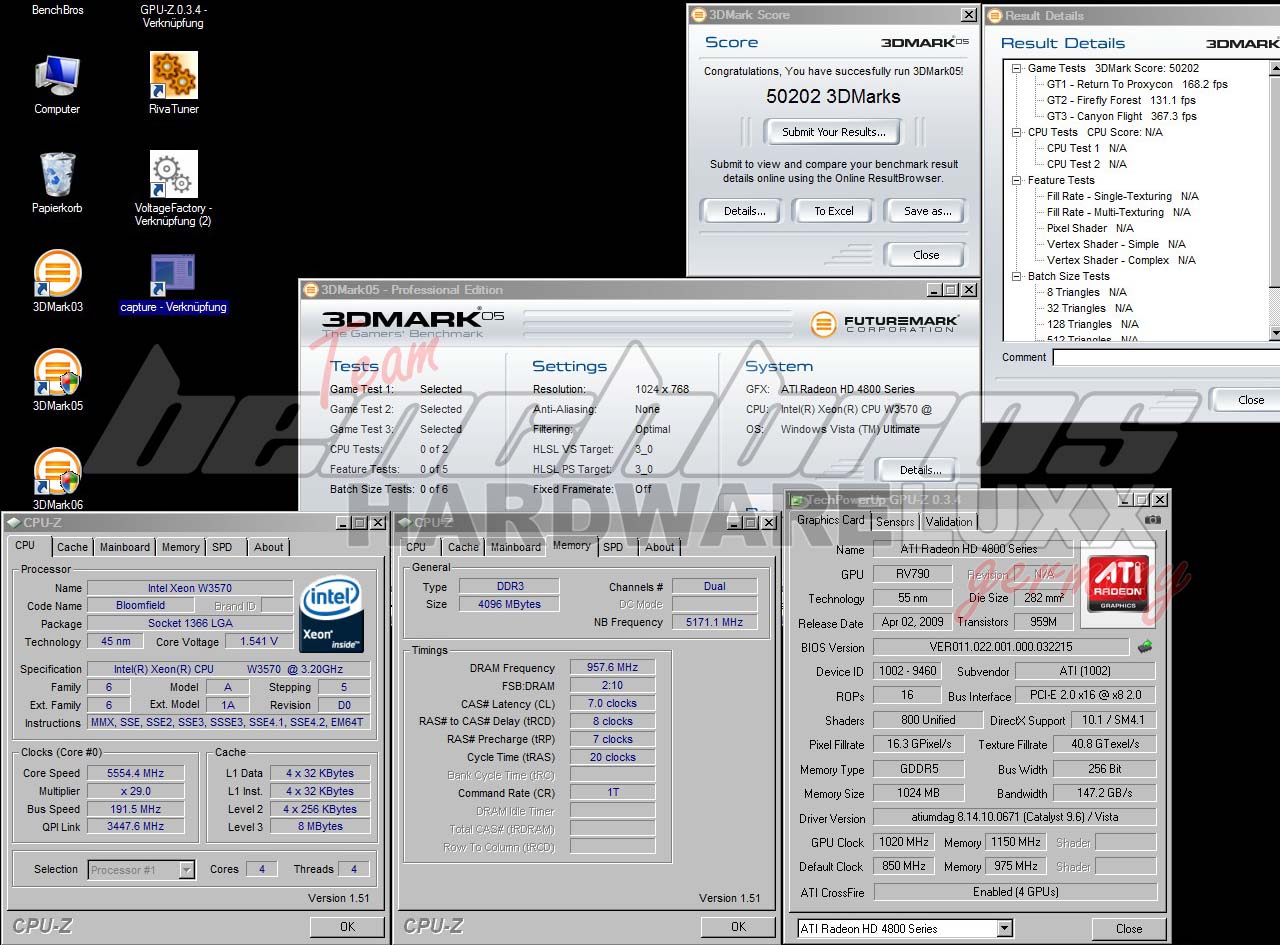Switch to the Sensors tab in GPU-Z
1280x945 pixels.
tap(895, 522)
